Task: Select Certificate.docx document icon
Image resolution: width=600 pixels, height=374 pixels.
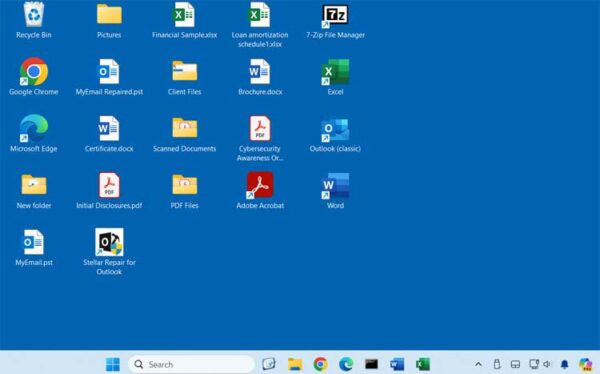Action: tap(109, 128)
